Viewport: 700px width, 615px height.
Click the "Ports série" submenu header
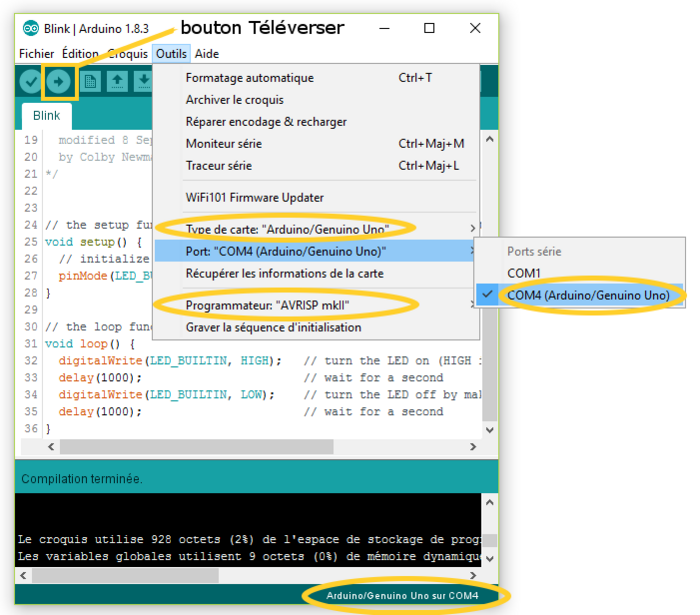(534, 252)
